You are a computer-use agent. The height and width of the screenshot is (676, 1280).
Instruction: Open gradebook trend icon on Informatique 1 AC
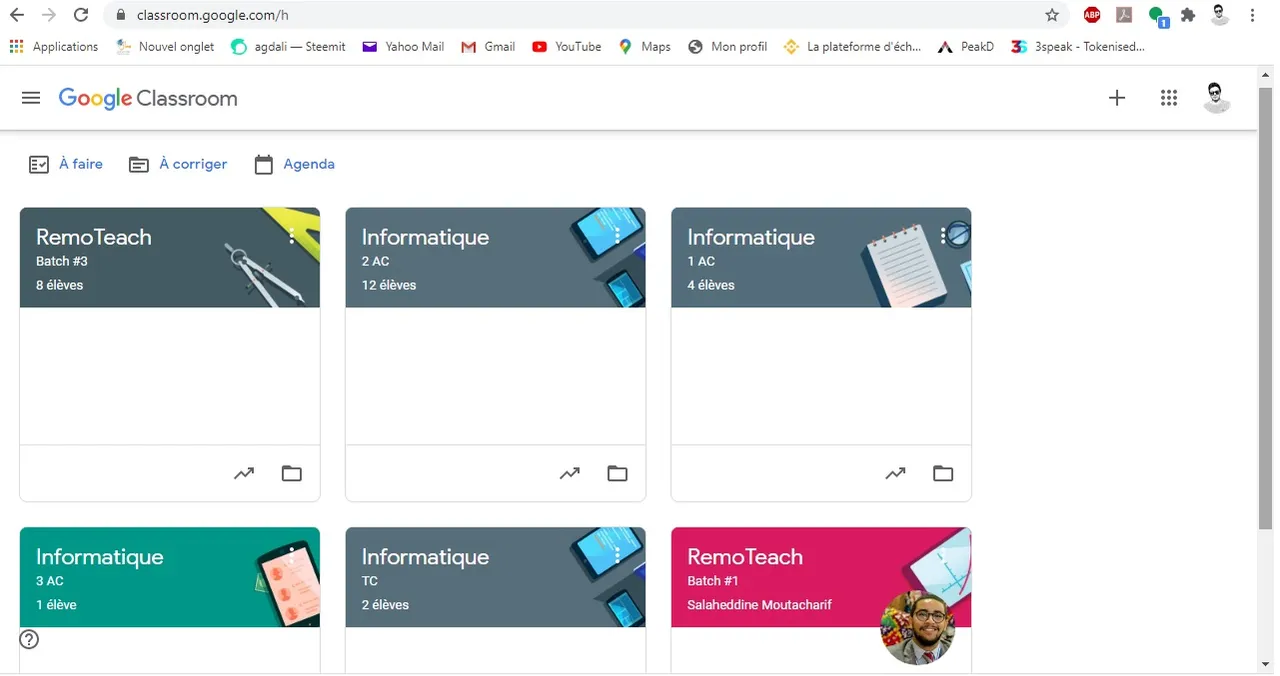pos(896,473)
